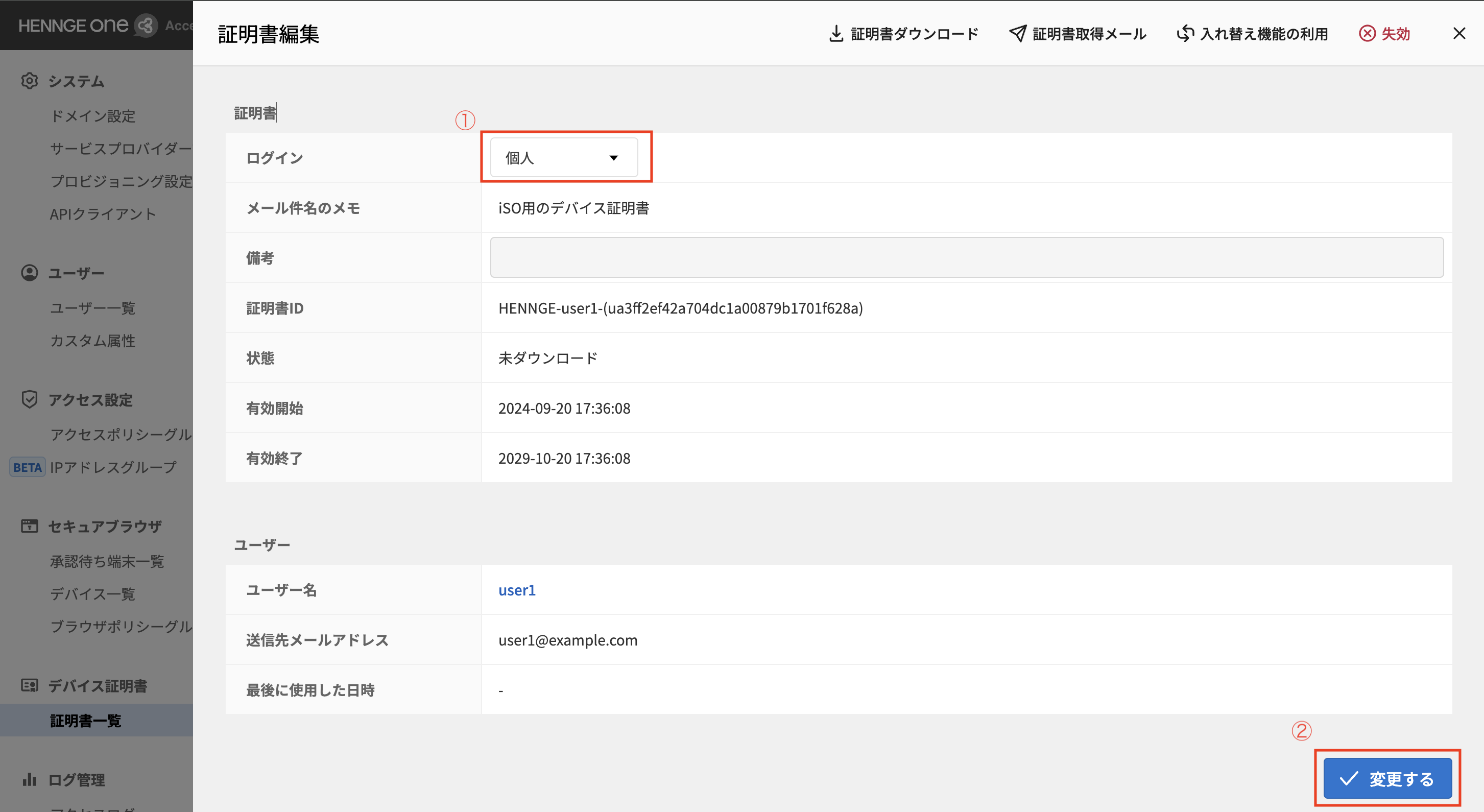The width and height of the screenshot is (1484, 812).
Task: Click the red 失効 revoke icon
Action: 1367,33
